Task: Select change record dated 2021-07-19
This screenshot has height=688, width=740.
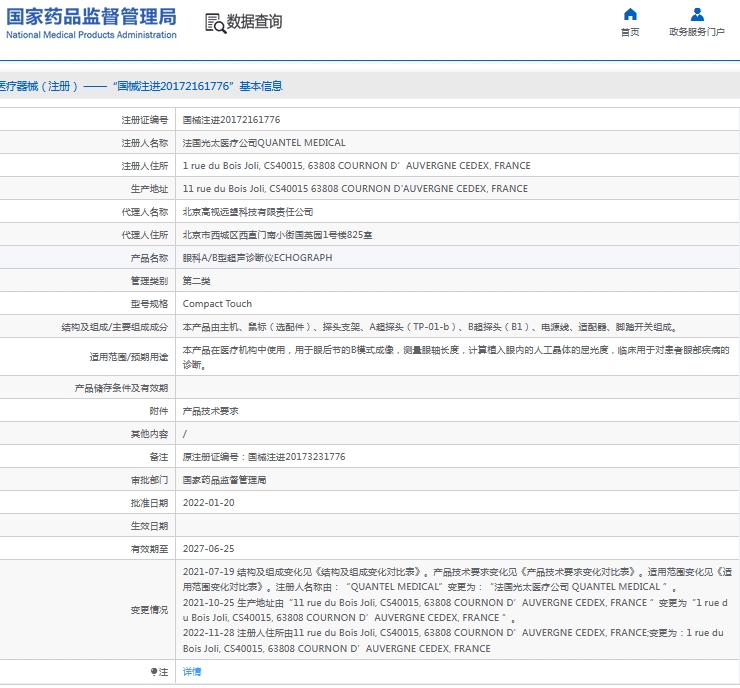Action: [457, 579]
